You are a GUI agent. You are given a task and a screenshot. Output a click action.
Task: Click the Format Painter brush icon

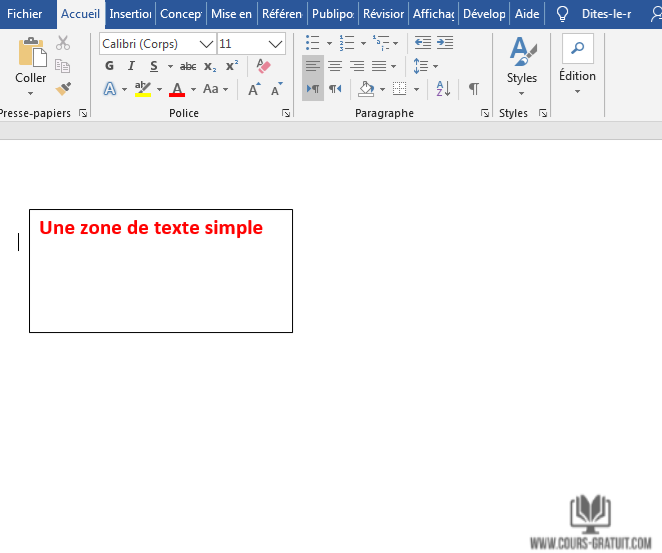[63, 89]
